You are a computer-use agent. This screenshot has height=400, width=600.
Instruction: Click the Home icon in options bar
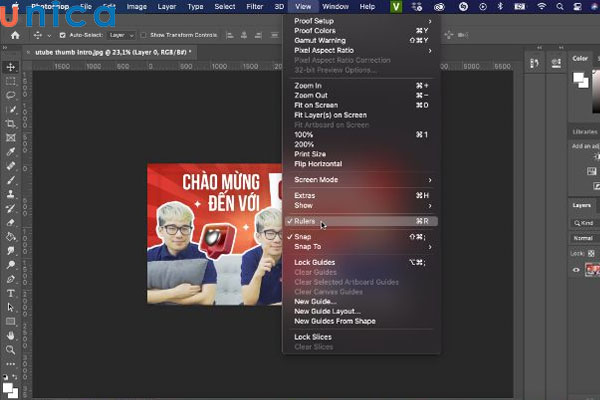coord(15,35)
